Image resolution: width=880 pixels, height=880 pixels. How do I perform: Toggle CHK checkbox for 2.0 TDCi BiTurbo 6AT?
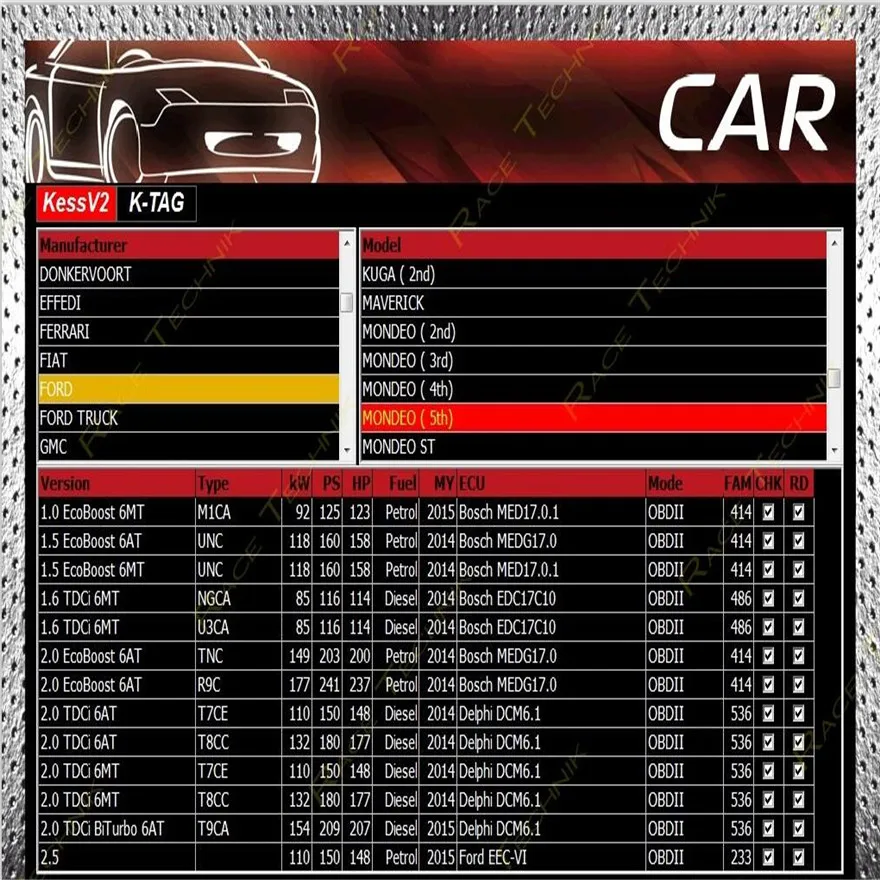pos(768,828)
